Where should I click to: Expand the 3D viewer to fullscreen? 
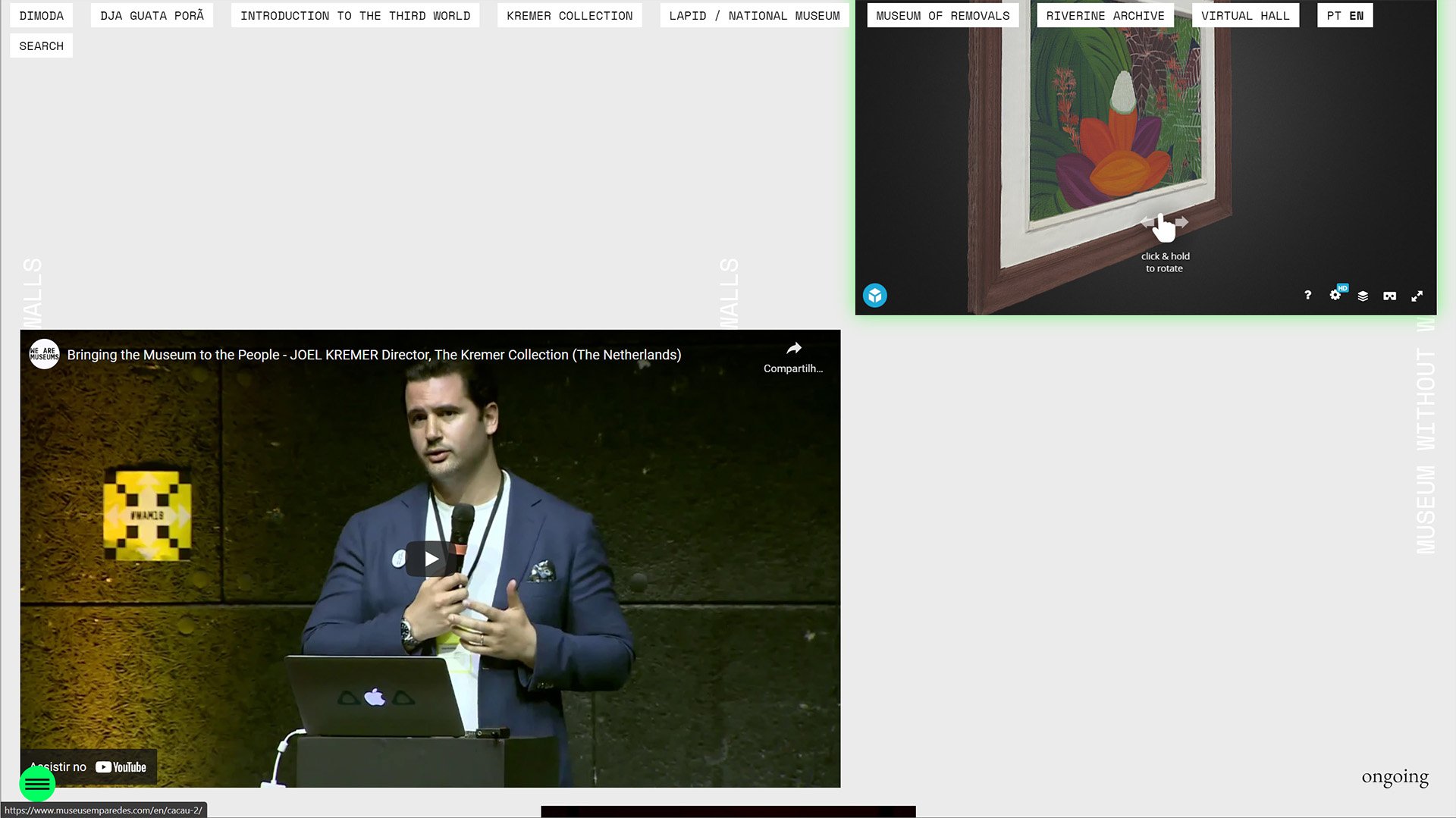[x=1417, y=296]
